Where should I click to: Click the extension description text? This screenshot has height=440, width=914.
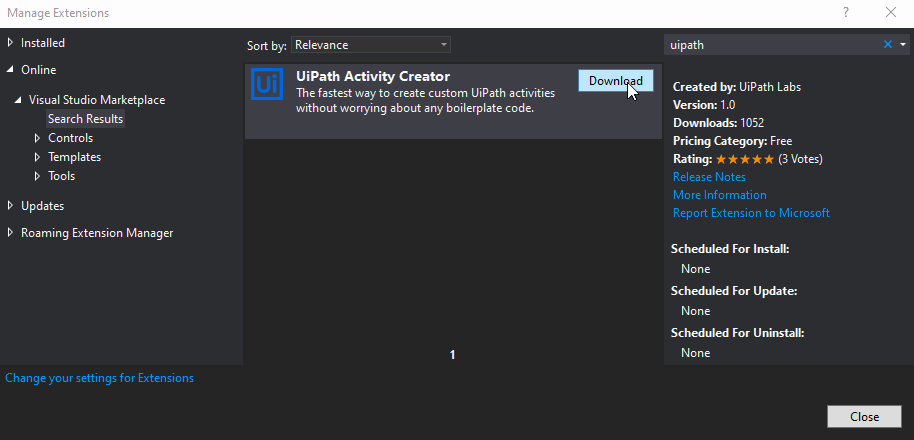tap(426, 101)
